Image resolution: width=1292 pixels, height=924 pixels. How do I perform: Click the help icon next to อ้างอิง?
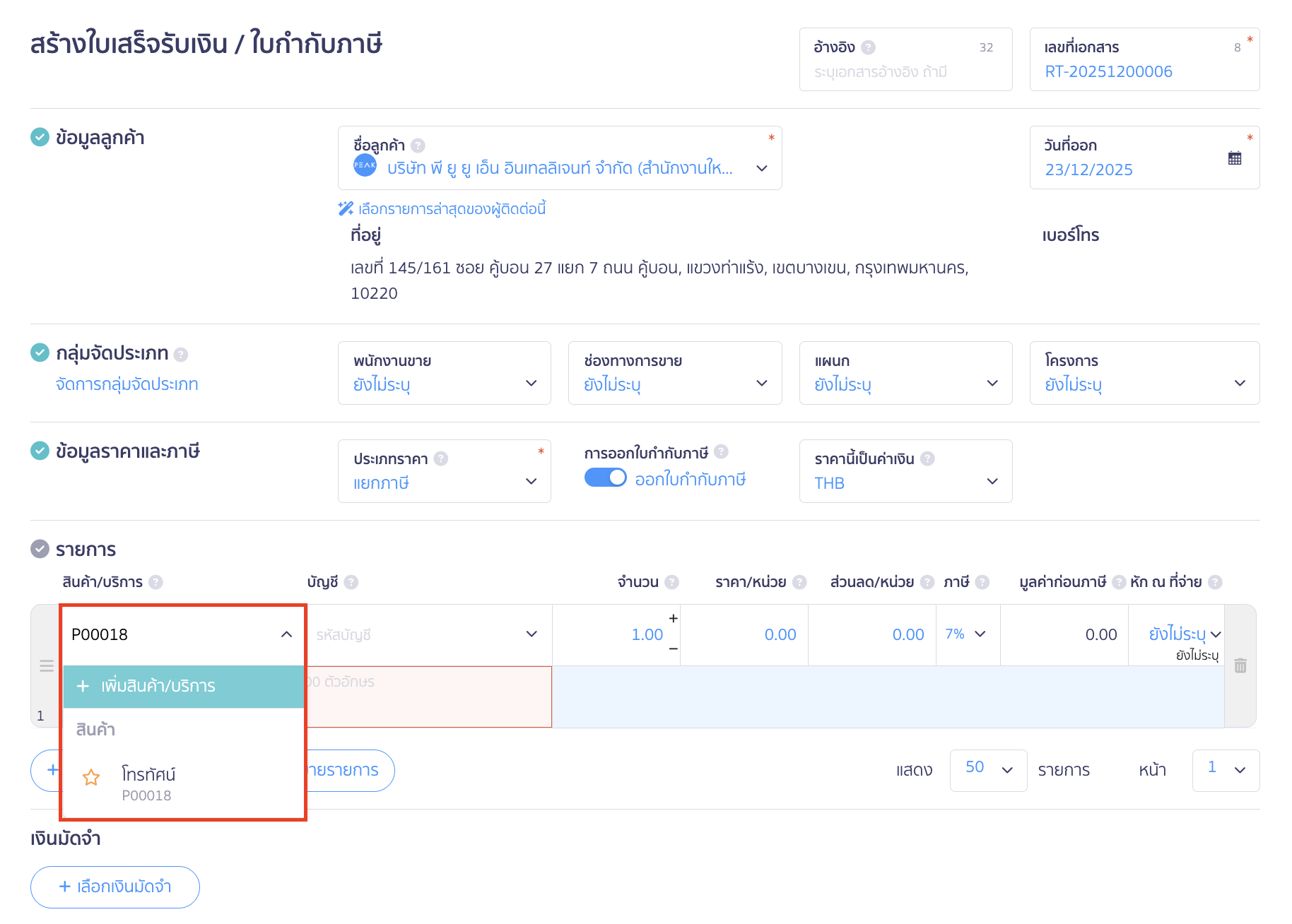869,47
